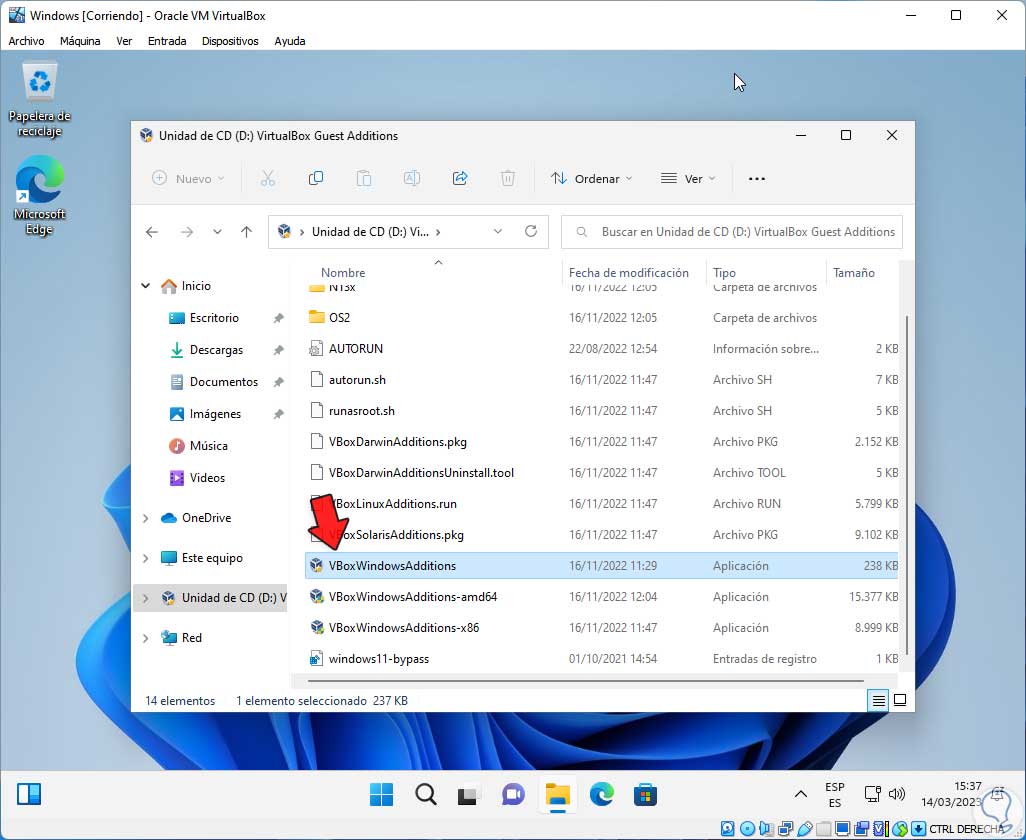Switch to large icons view toggle
Image resolution: width=1026 pixels, height=840 pixels.
point(899,700)
